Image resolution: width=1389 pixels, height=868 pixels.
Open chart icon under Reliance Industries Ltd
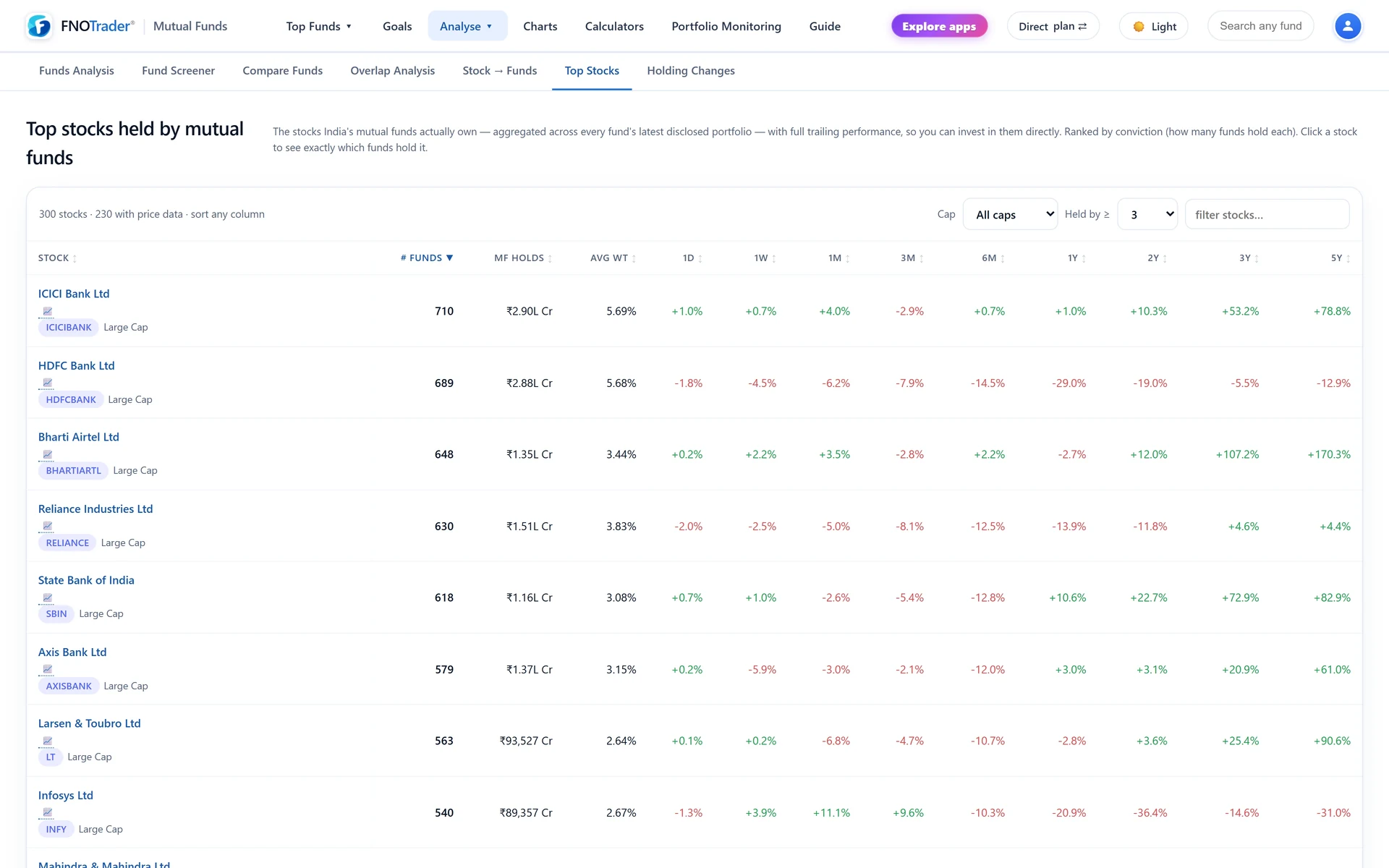point(47,527)
